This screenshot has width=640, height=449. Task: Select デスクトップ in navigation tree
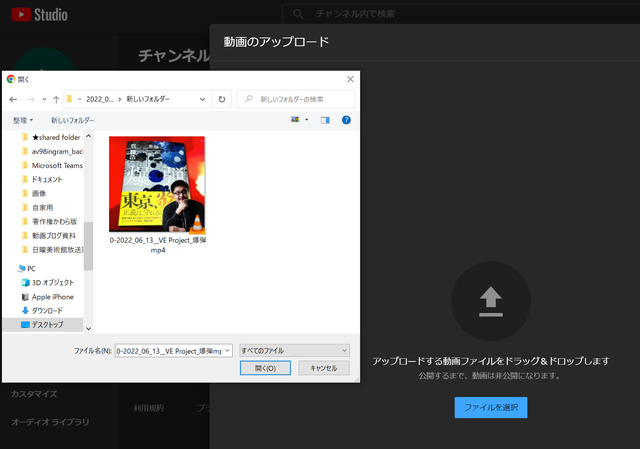coord(42,325)
